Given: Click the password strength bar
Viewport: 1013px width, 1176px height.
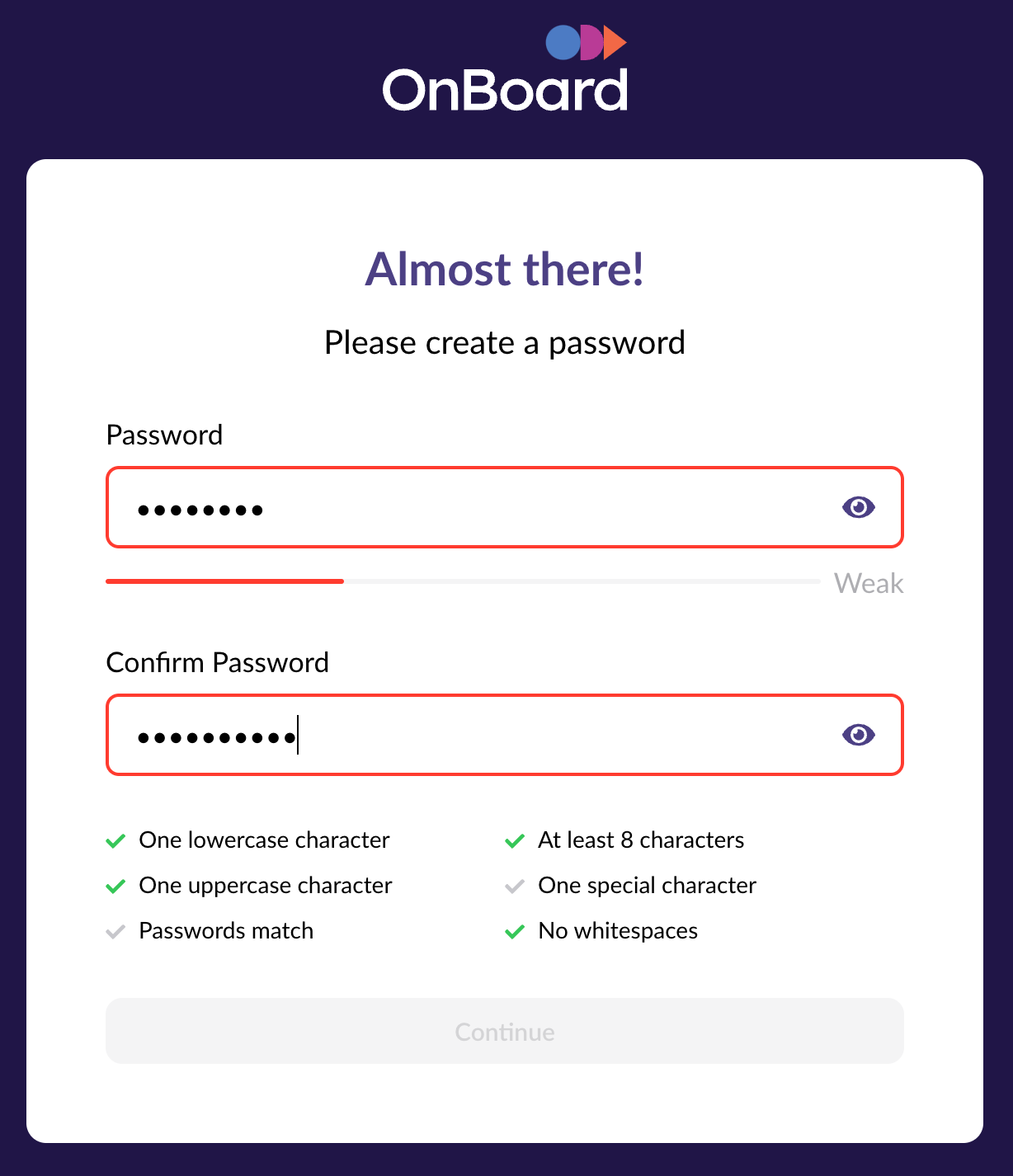Looking at the screenshot, I should [x=462, y=581].
